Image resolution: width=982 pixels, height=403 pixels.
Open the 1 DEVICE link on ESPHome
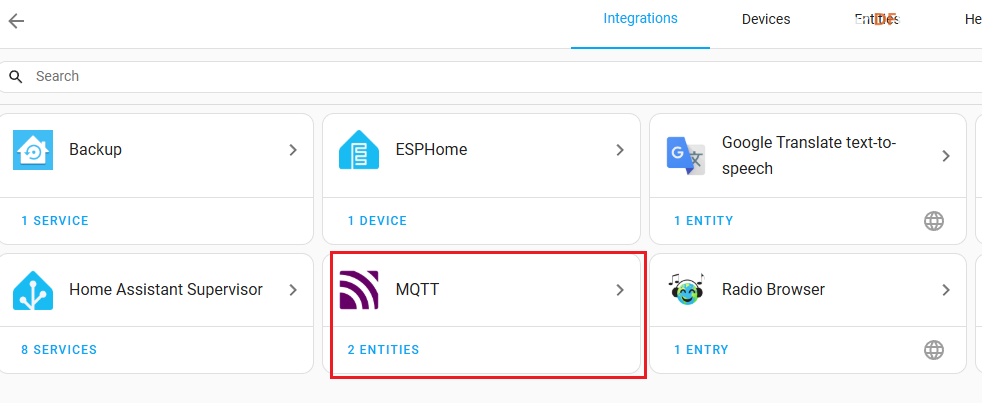point(377,221)
